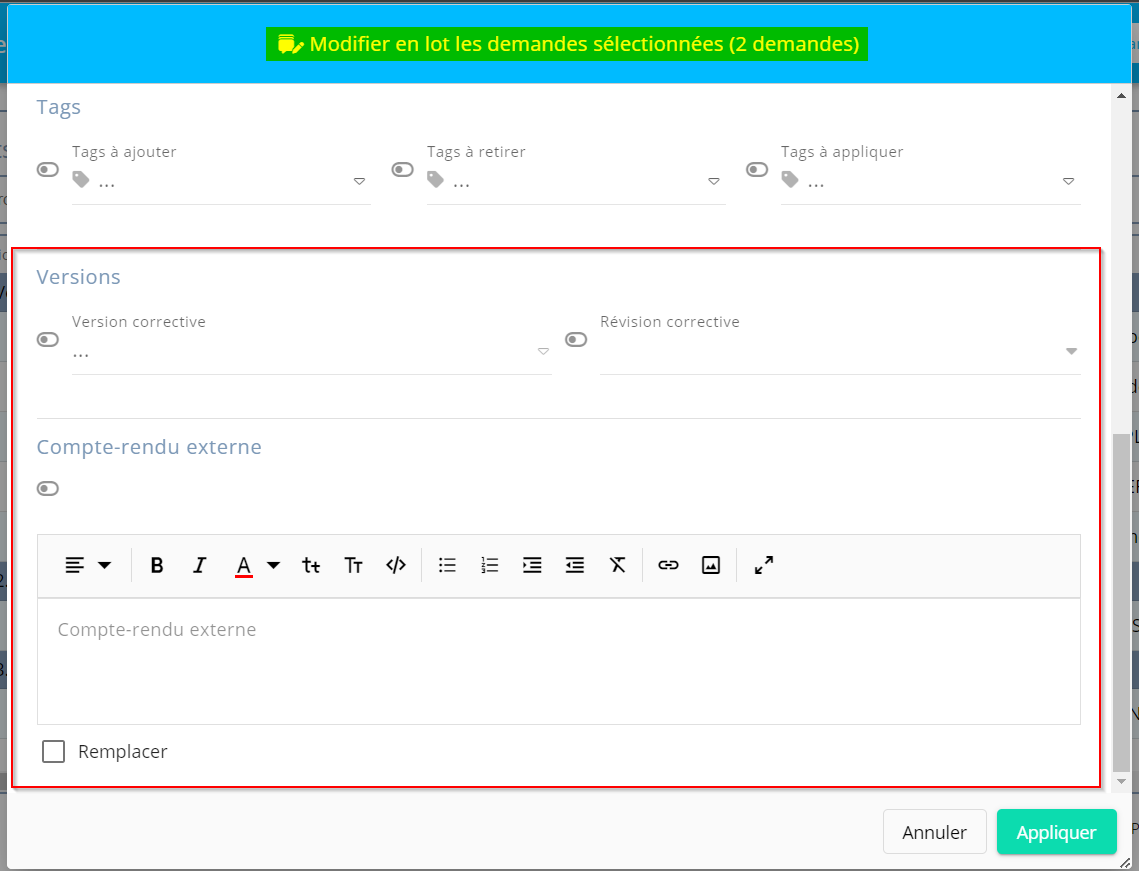This screenshot has height=871, width=1139.
Task: Toggle bold formatting in editor
Action: 156,565
